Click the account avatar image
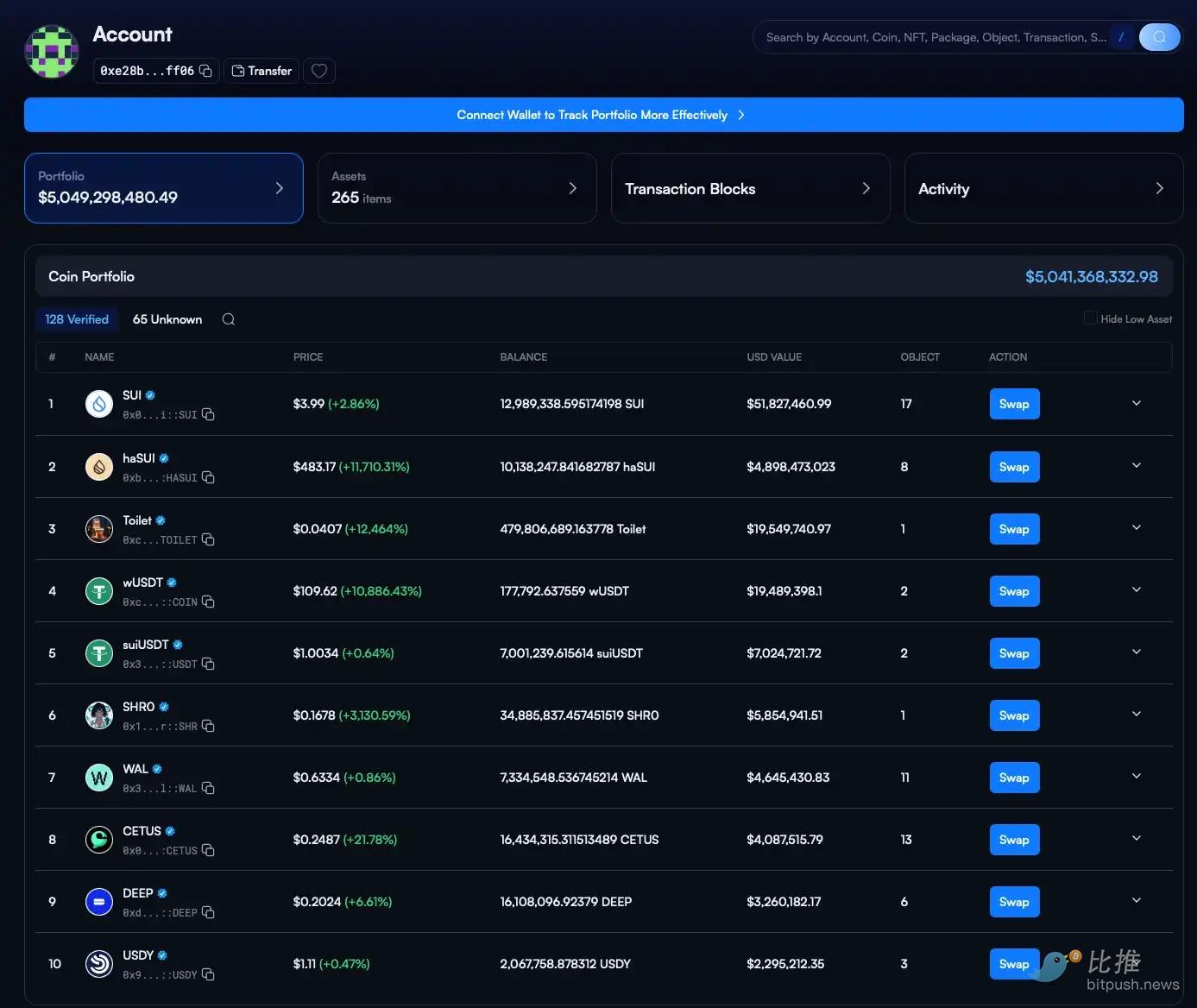Viewport: 1197px width, 1008px height. 52,52
